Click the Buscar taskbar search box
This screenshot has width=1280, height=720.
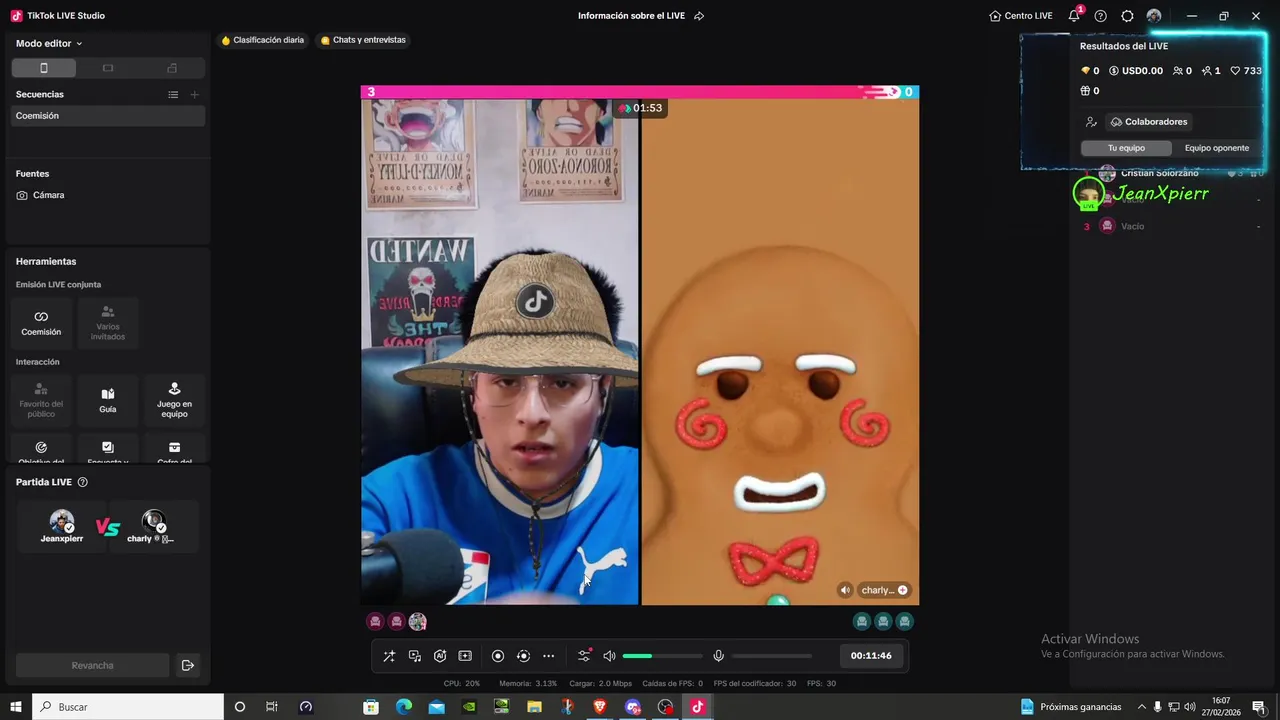128,707
